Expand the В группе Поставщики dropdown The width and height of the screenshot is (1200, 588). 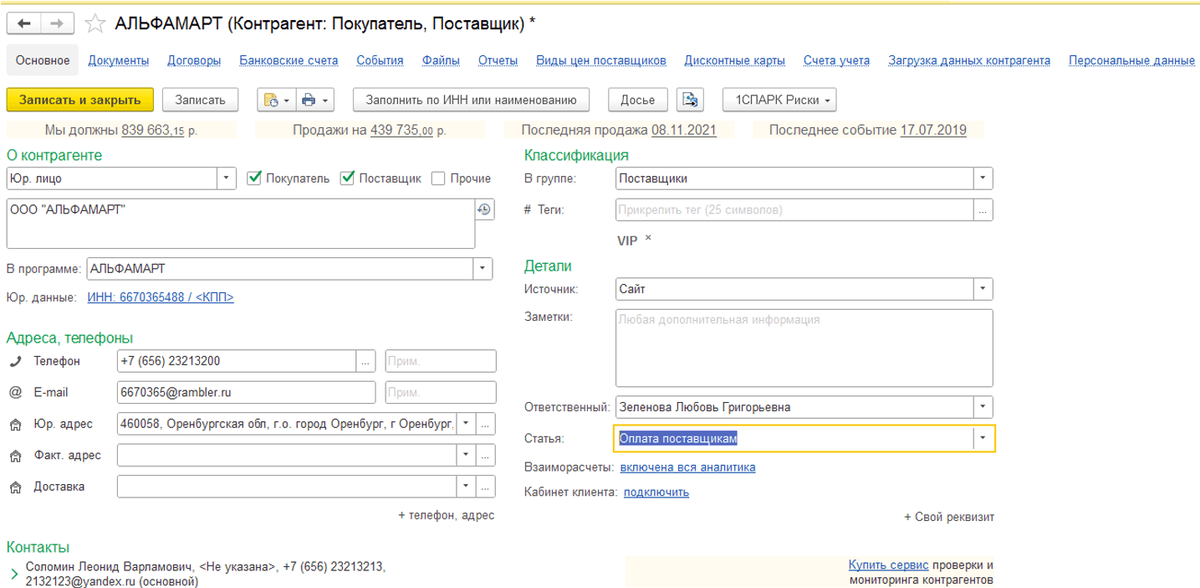click(x=984, y=178)
